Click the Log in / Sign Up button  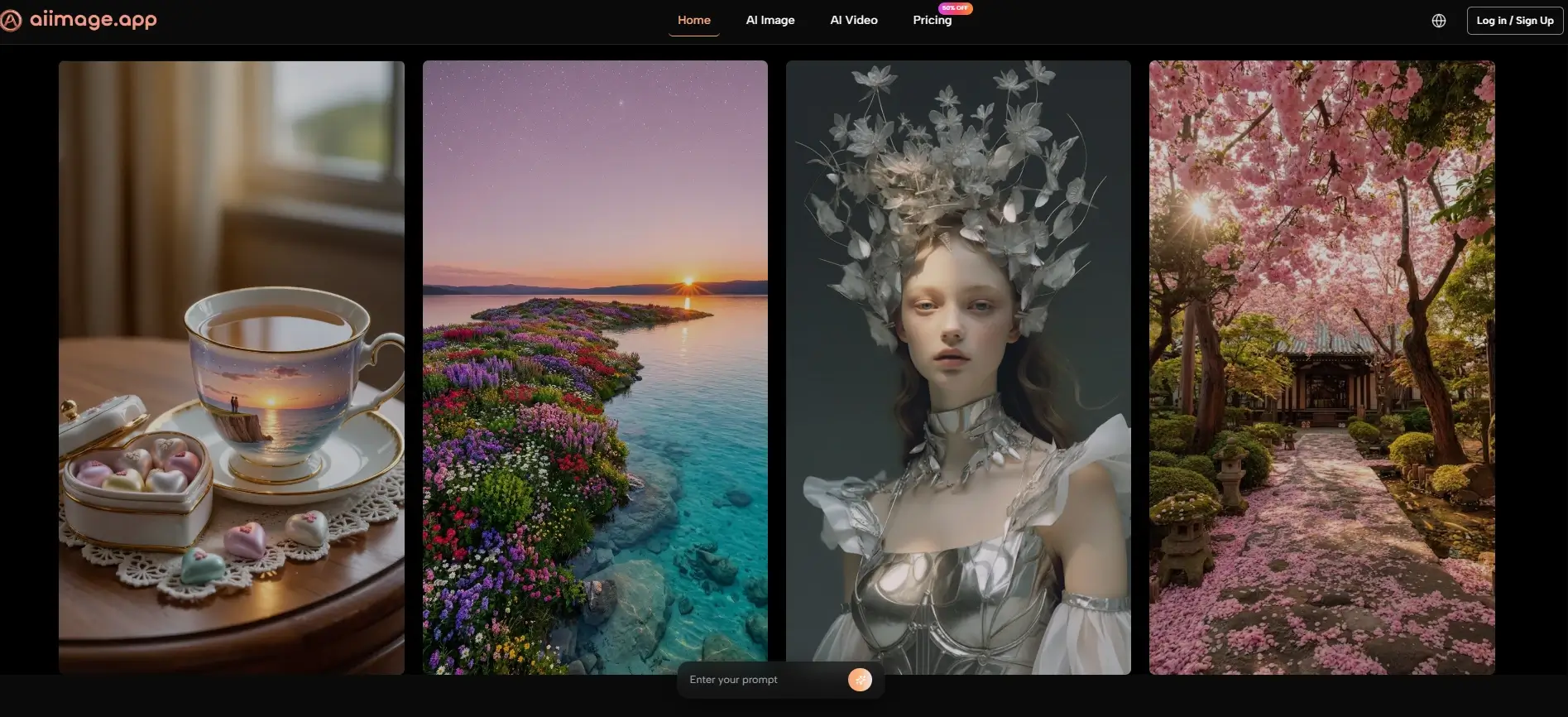[1514, 21]
